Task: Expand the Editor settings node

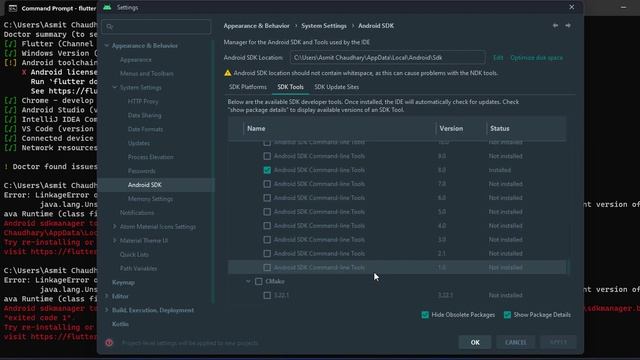Action: coord(107,296)
